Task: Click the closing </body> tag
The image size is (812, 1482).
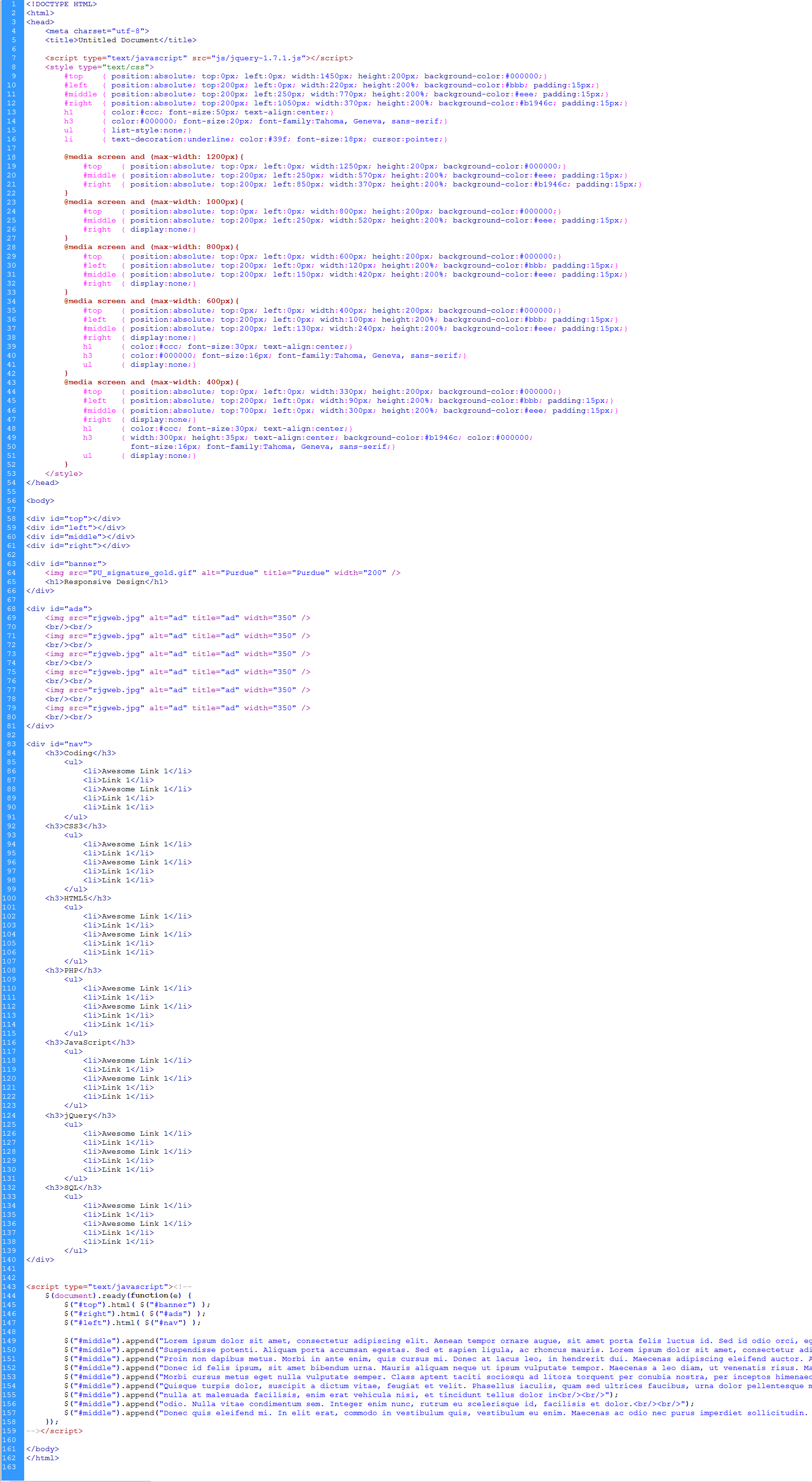Action: pos(43,1449)
